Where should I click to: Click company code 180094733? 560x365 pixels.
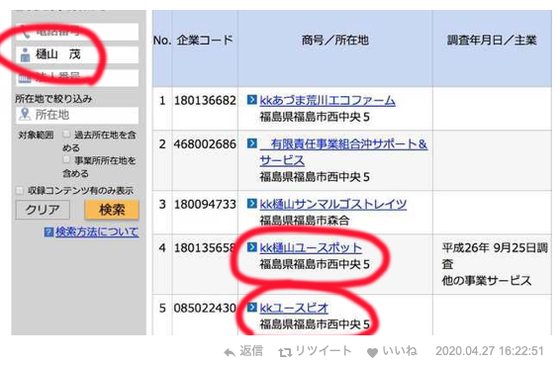[x=205, y=204]
